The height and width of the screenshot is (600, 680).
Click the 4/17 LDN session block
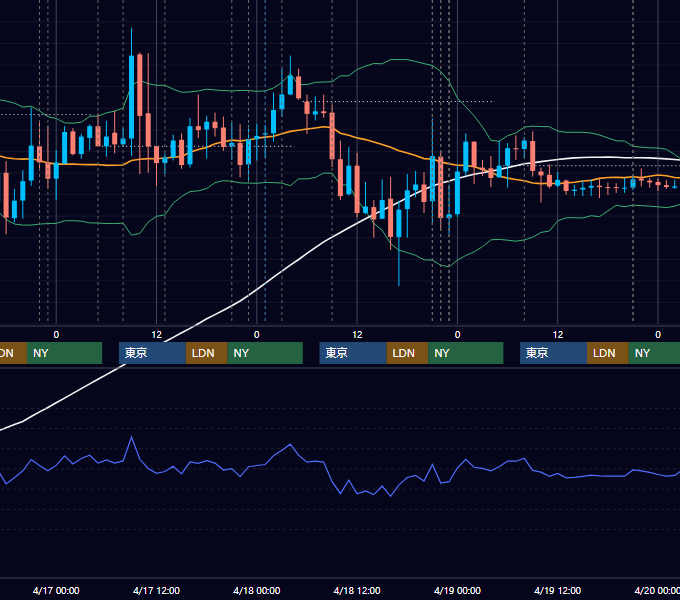pyautogui.click(x=206, y=353)
